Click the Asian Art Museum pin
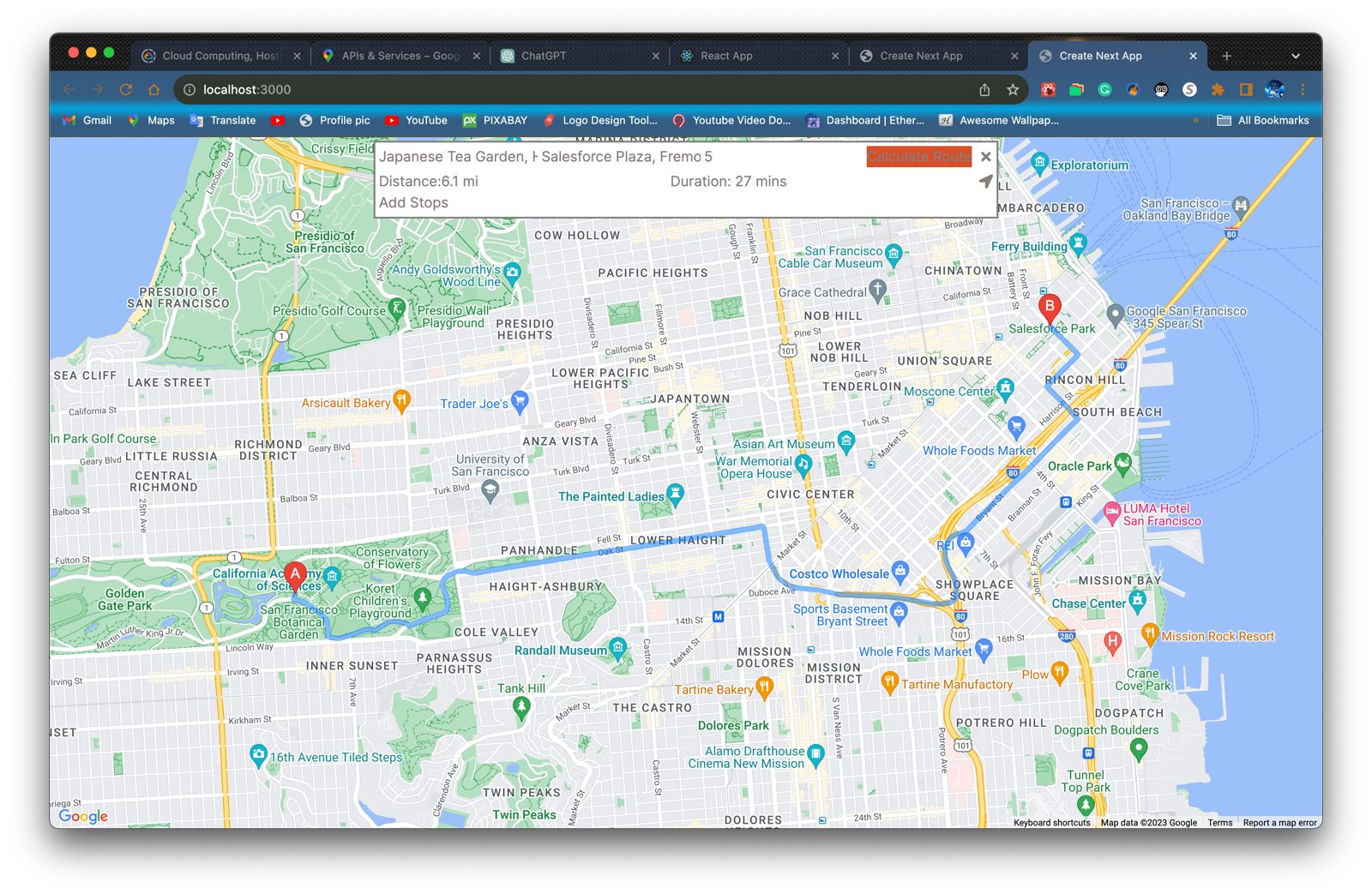The image size is (1372, 894). point(846,441)
